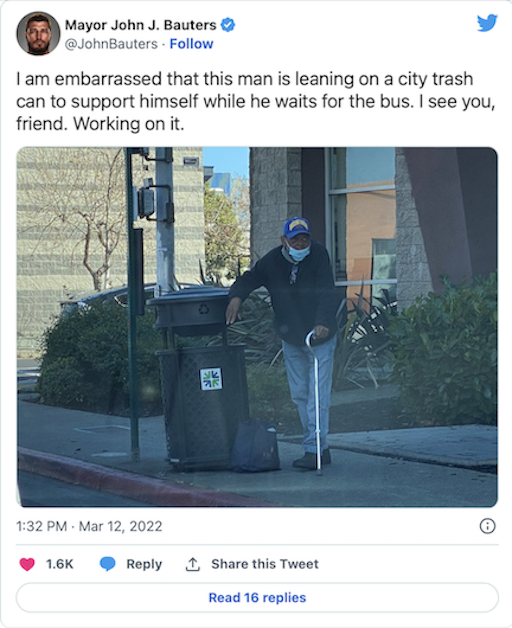Viewport: 512px width, 628px height.
Task: Open the photo of man at trash can
Action: point(257,327)
